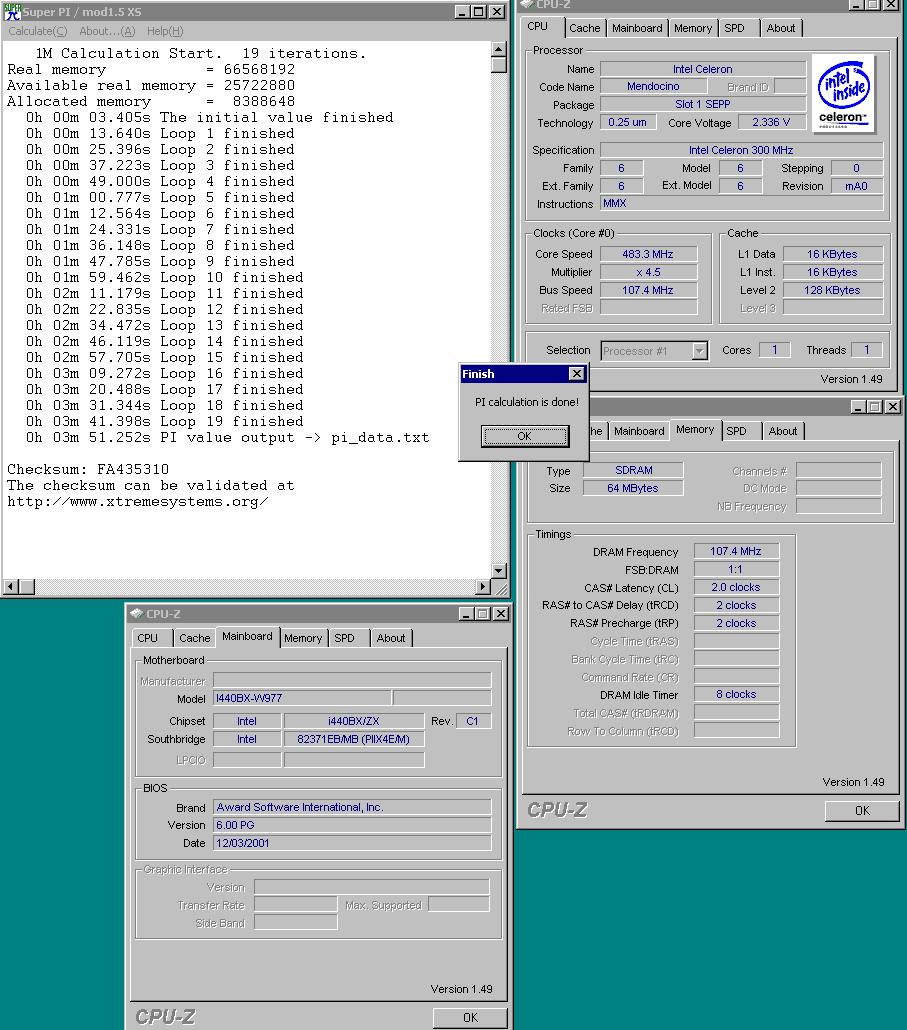Click Super PI vertical scrollbar up arrow
This screenshot has height=1030, width=907.
[x=499, y=49]
